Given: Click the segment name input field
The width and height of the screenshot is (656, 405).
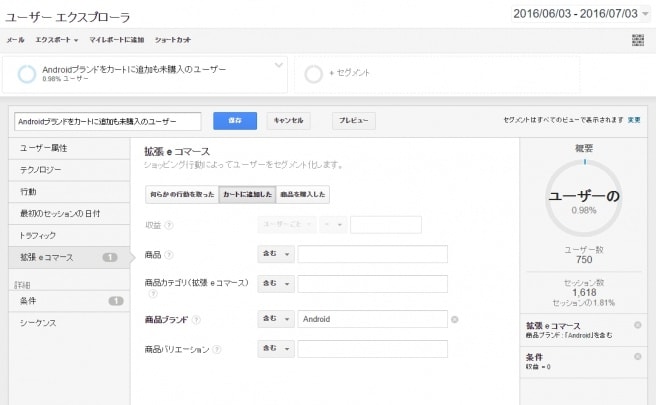Looking at the screenshot, I should tap(108, 121).
